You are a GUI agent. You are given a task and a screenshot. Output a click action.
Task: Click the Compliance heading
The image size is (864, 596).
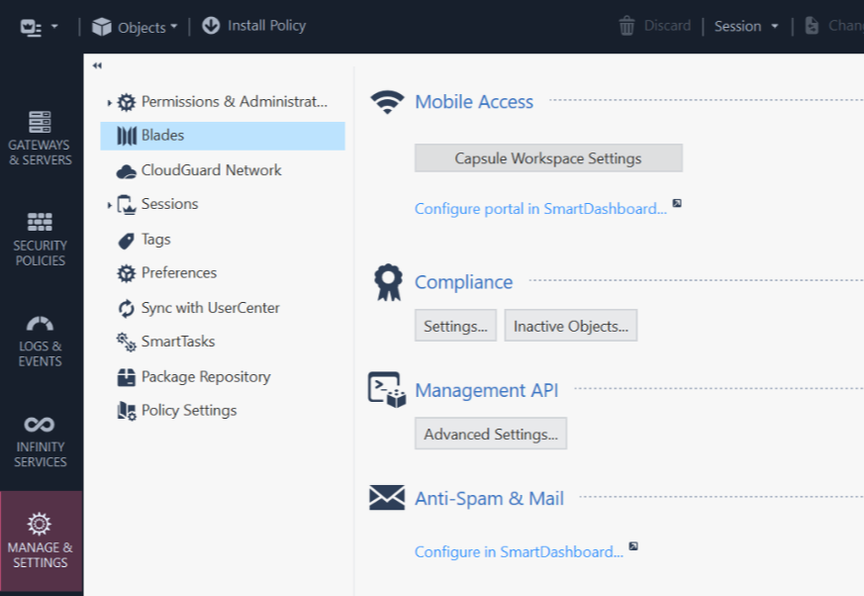click(x=463, y=282)
